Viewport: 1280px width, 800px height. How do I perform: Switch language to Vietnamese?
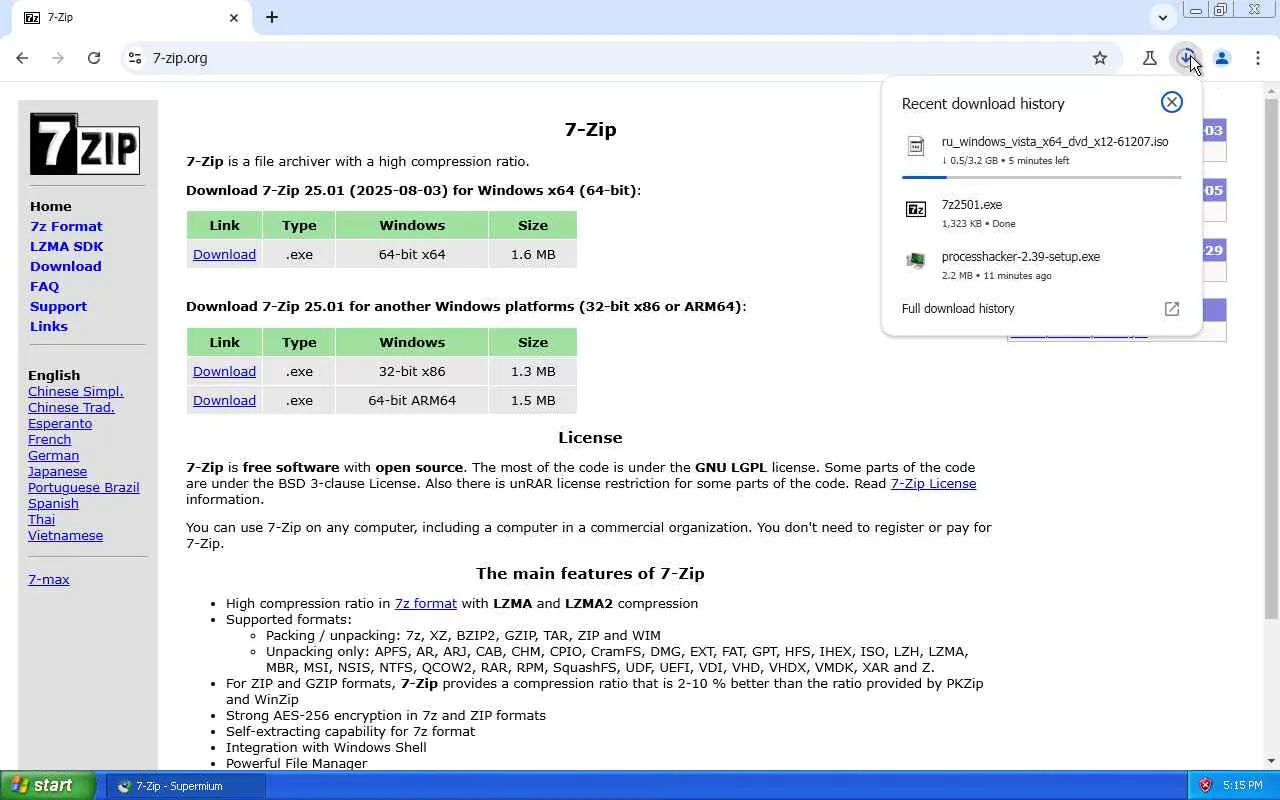point(65,535)
